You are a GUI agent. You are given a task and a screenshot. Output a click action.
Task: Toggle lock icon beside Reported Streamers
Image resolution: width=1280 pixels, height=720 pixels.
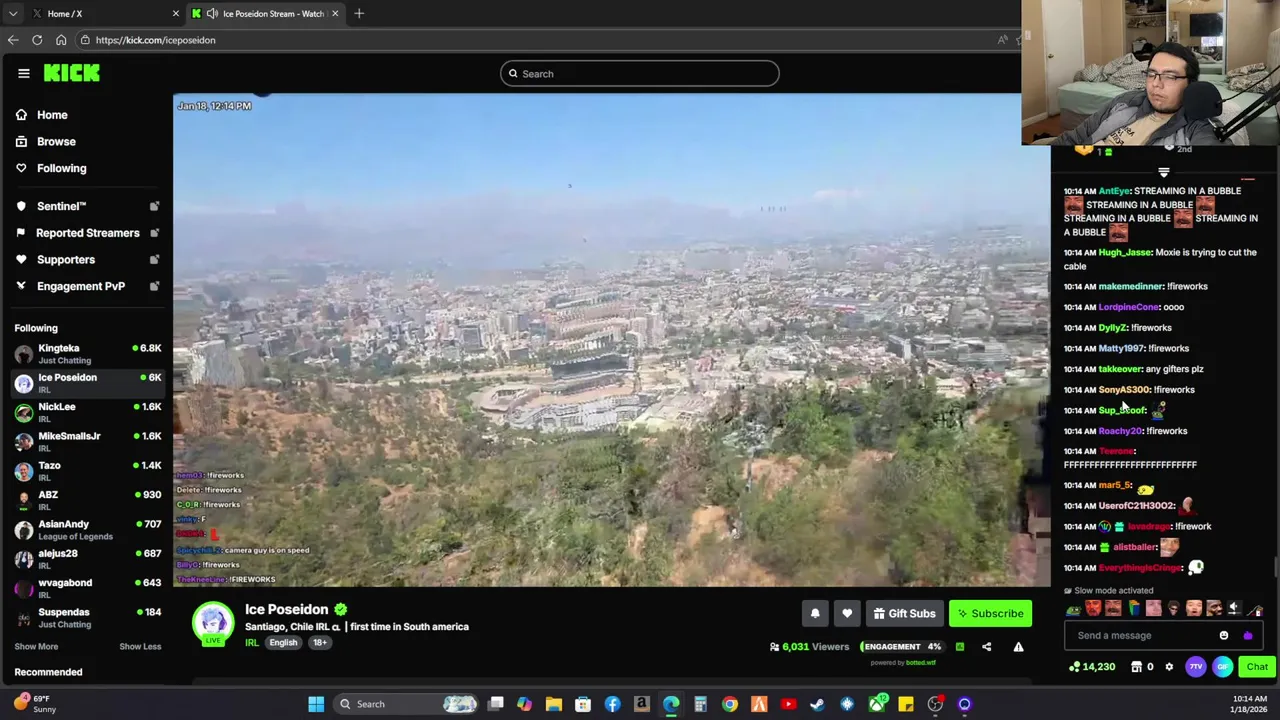(x=154, y=233)
